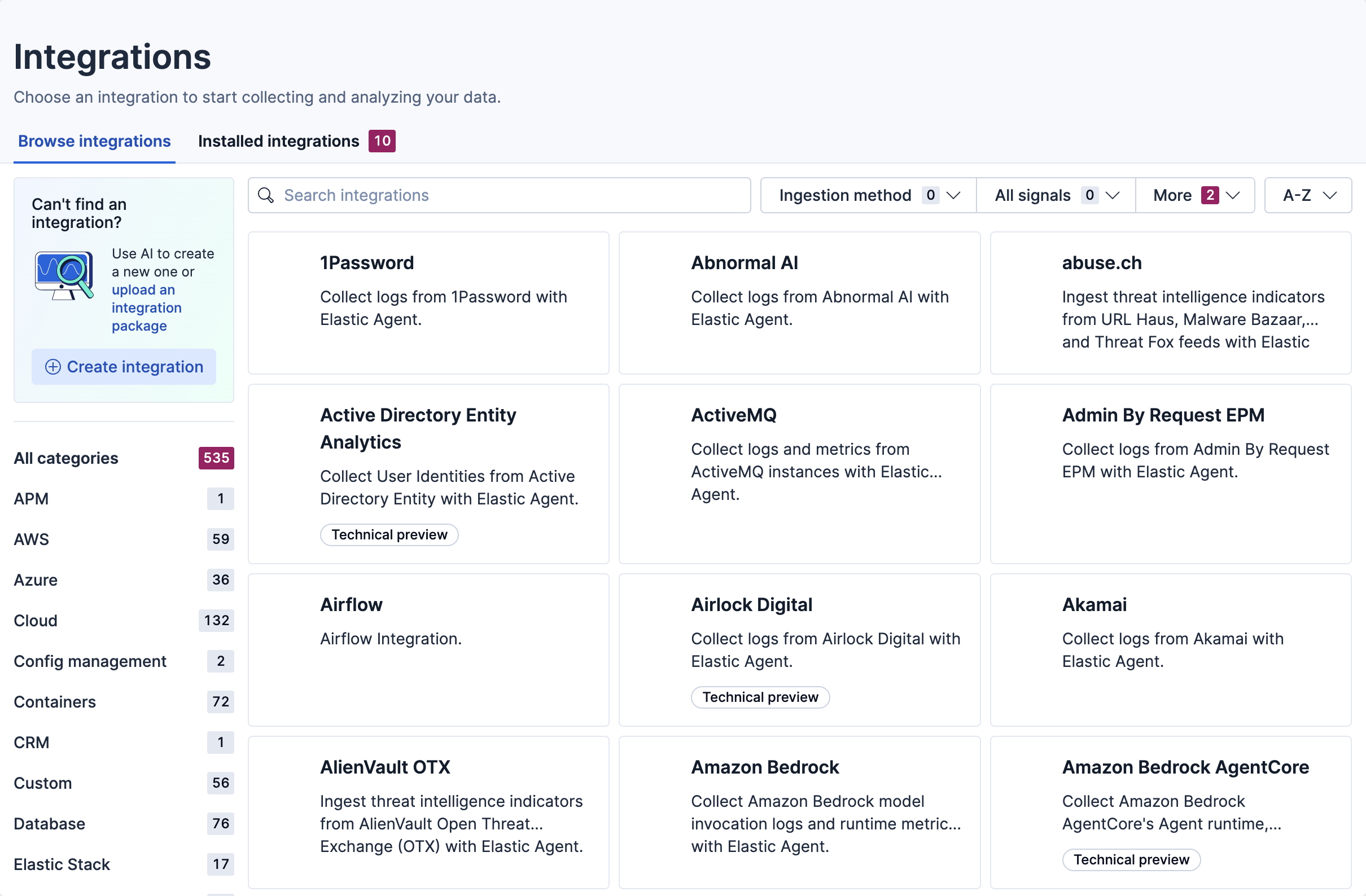Change the A-Z sort order dropdown

(x=1308, y=195)
